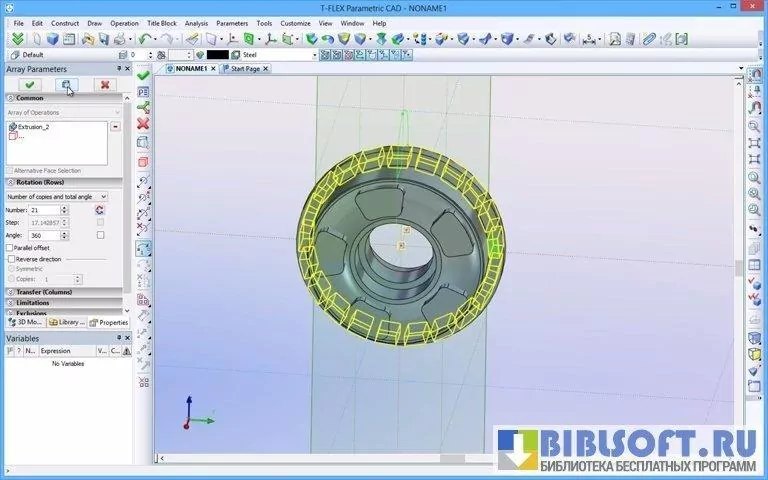Click red X icon in vertical automenu
768x480 pixels.
143,123
